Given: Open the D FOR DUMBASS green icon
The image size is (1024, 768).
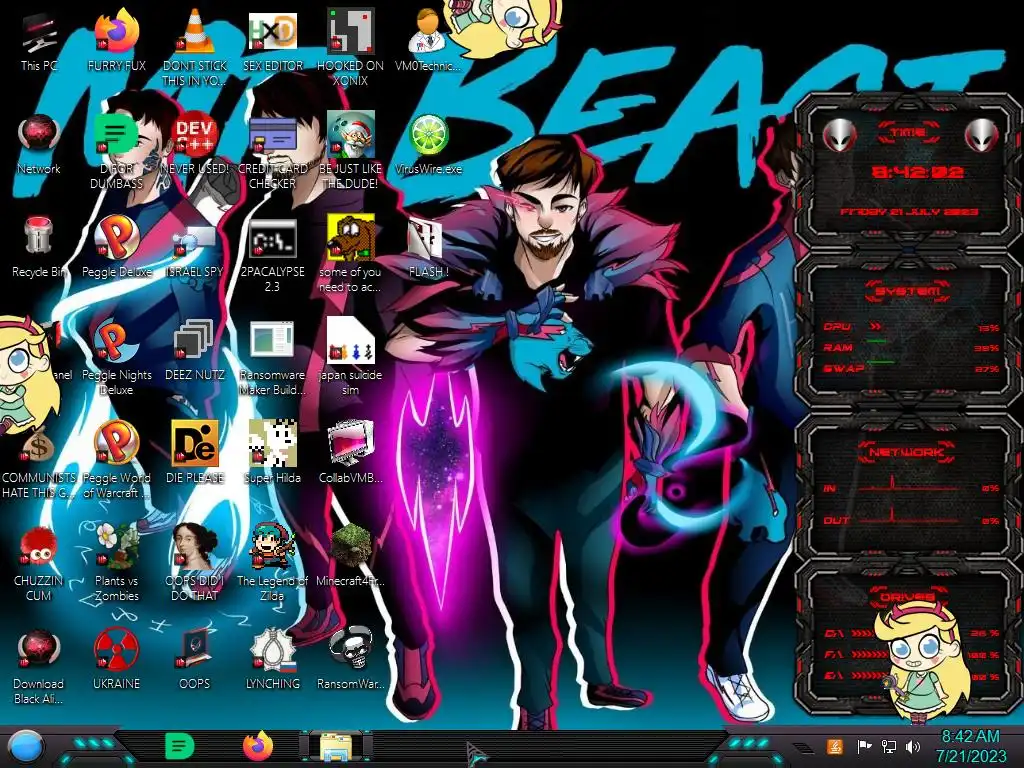Looking at the screenshot, I should (x=117, y=135).
